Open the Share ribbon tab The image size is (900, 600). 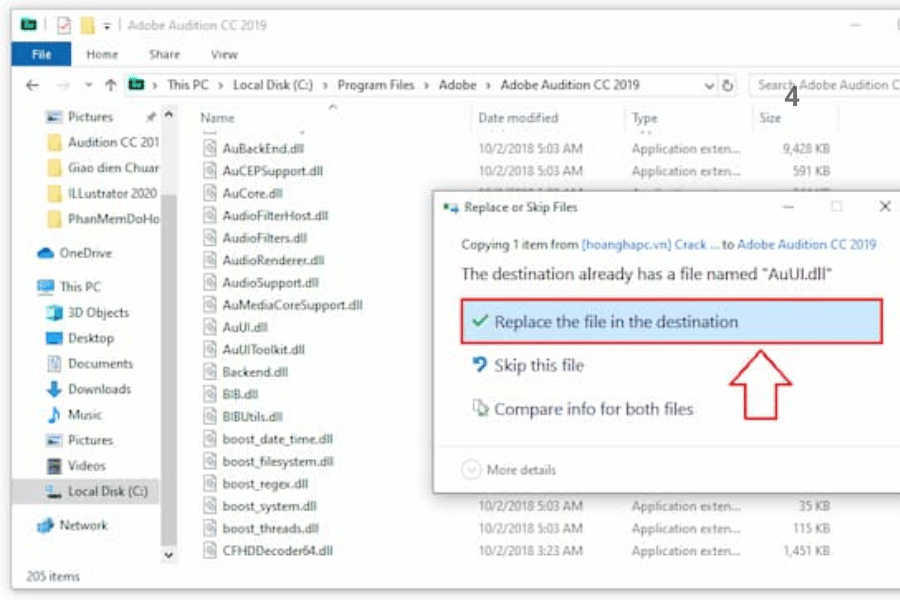[164, 54]
